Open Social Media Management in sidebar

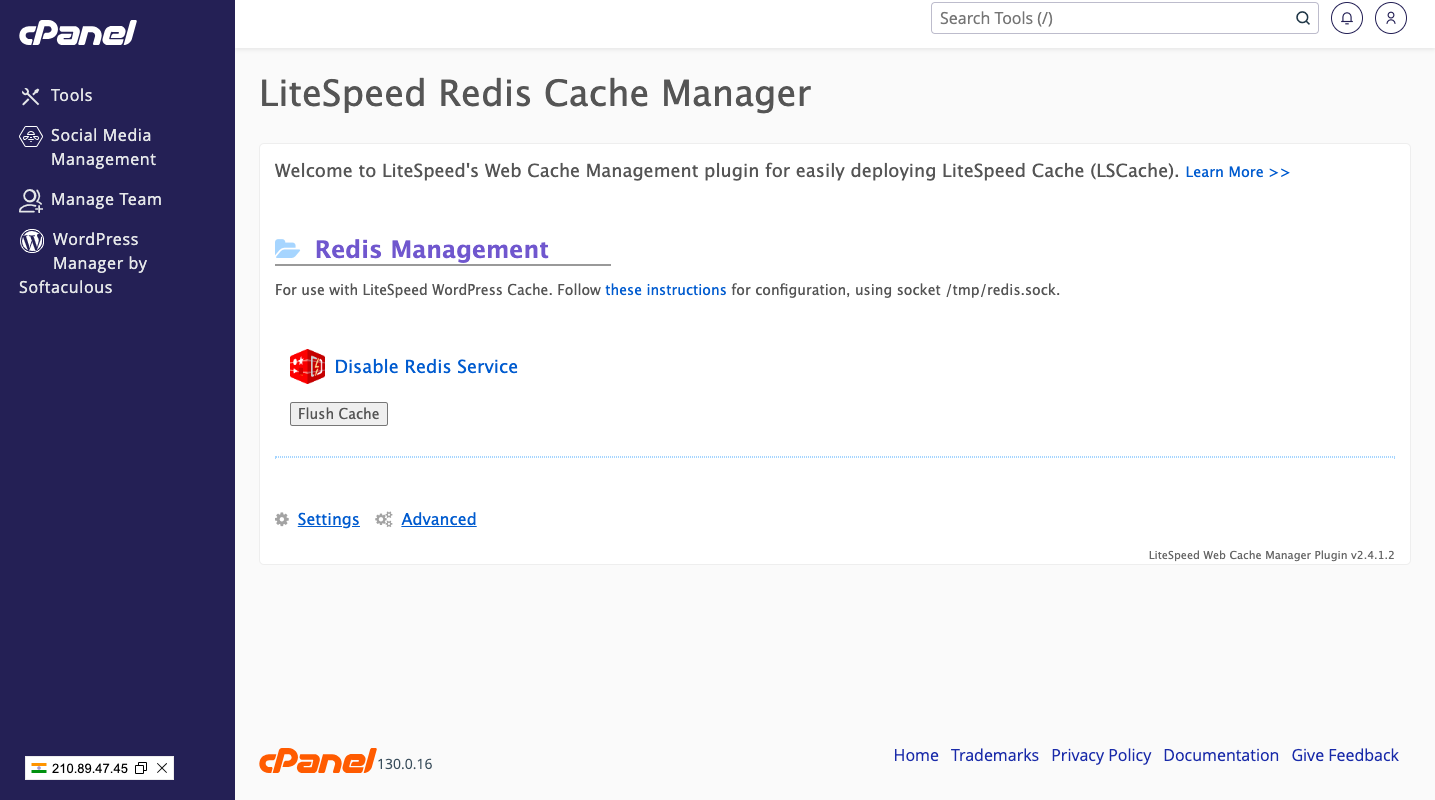click(101, 147)
